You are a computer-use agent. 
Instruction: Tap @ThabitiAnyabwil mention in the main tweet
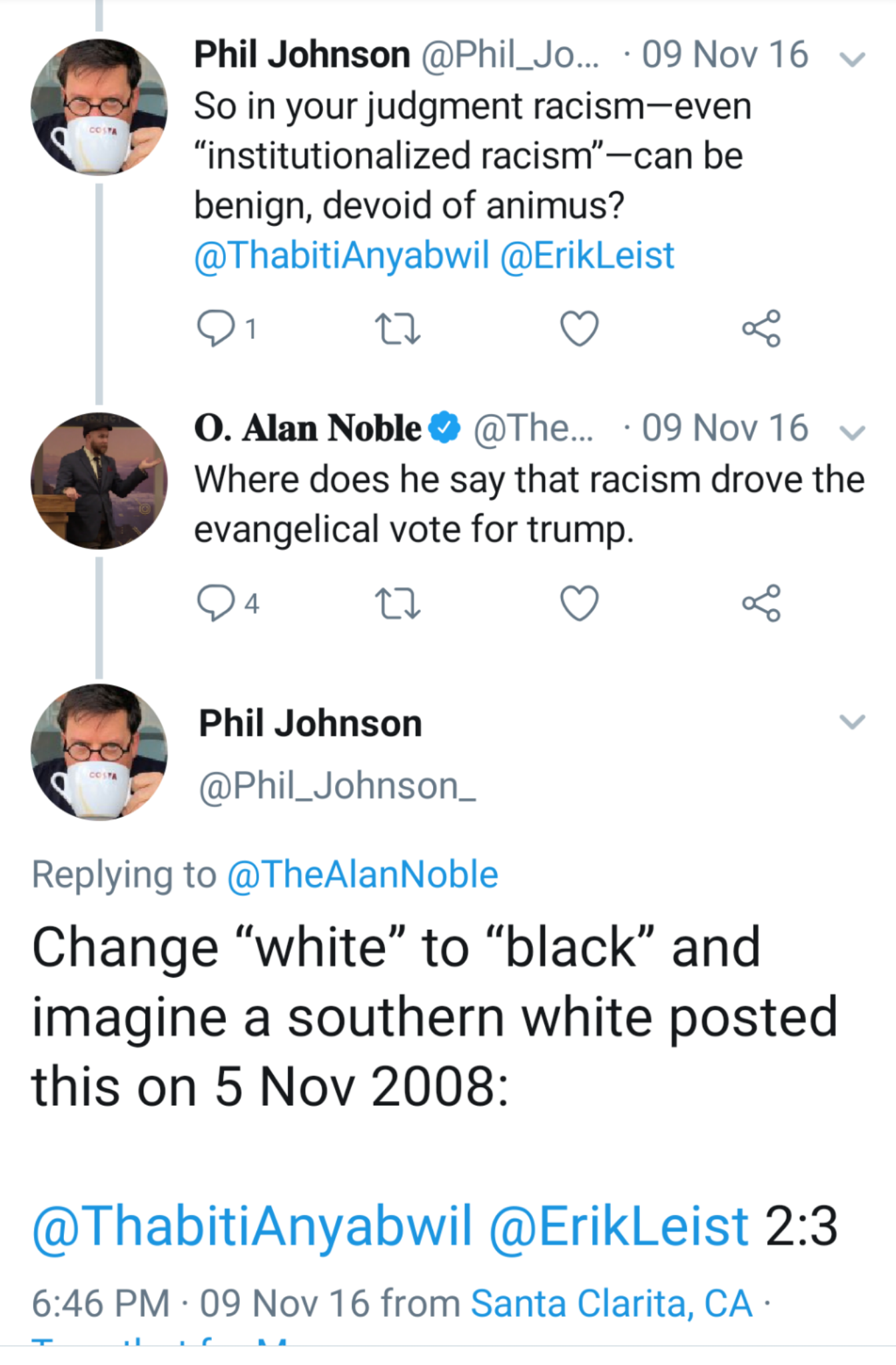click(252, 1226)
